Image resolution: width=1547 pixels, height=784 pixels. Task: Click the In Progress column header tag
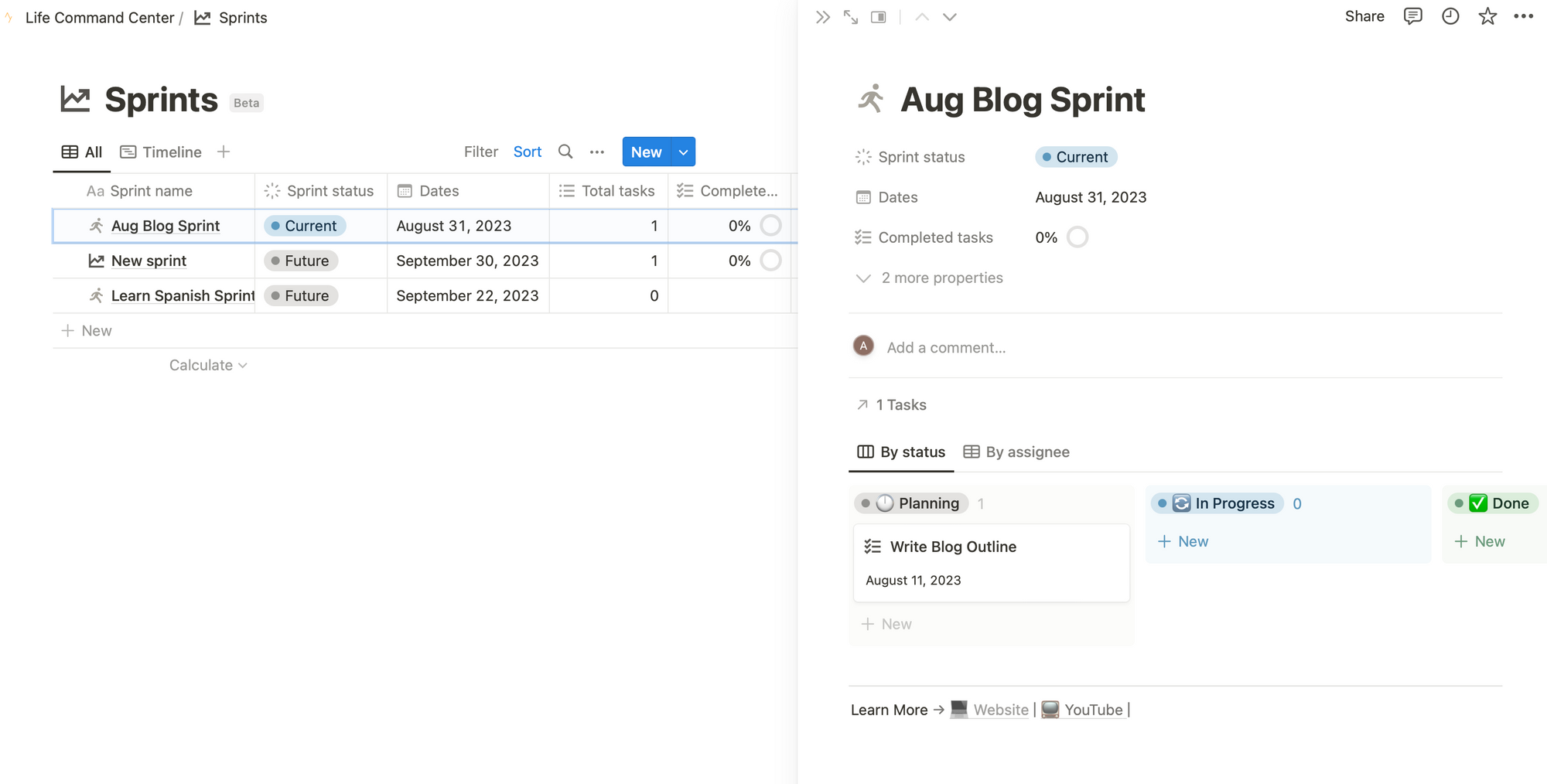click(x=1217, y=503)
